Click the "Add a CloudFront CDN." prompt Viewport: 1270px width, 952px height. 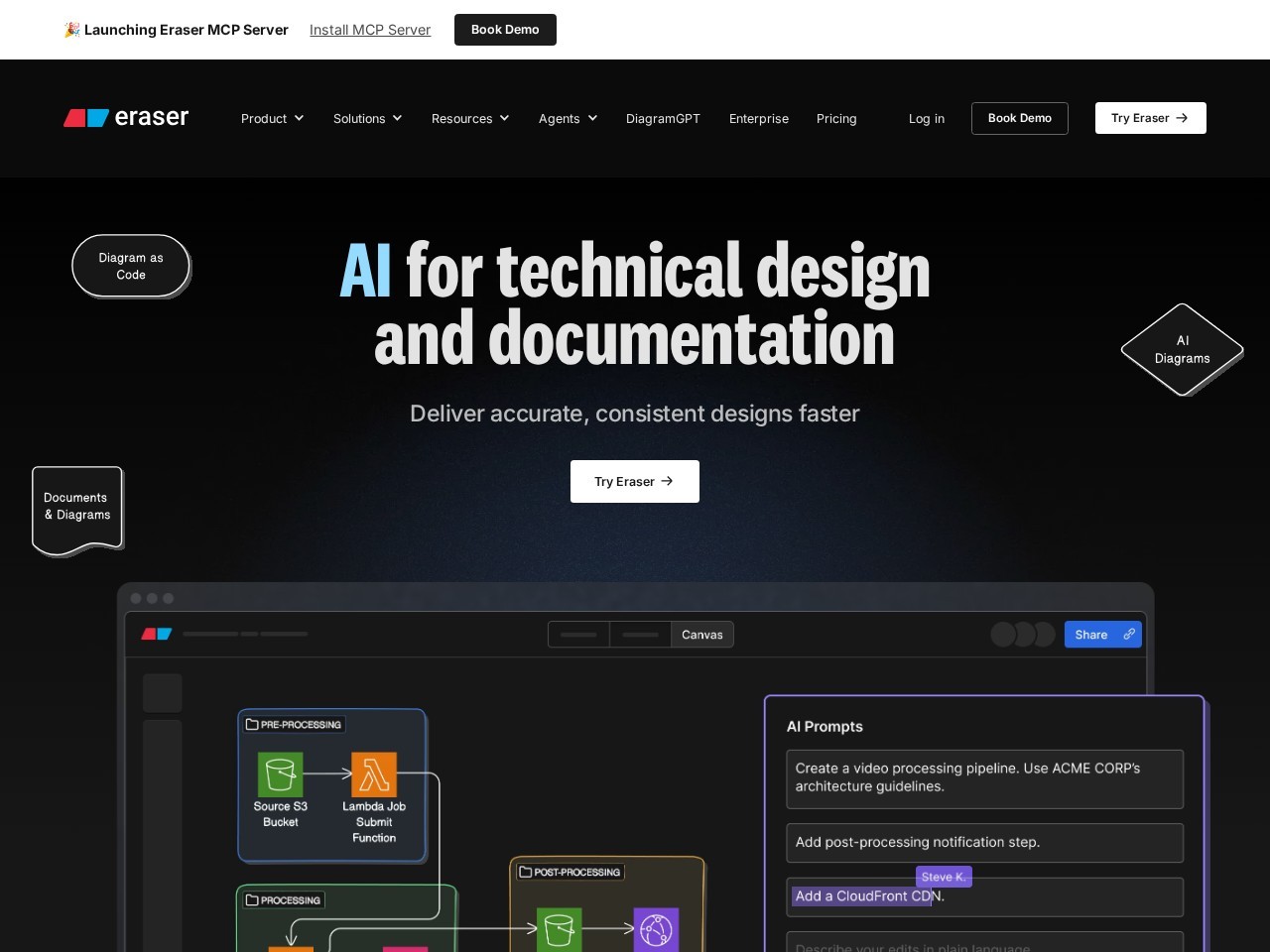pyautogui.click(x=985, y=896)
